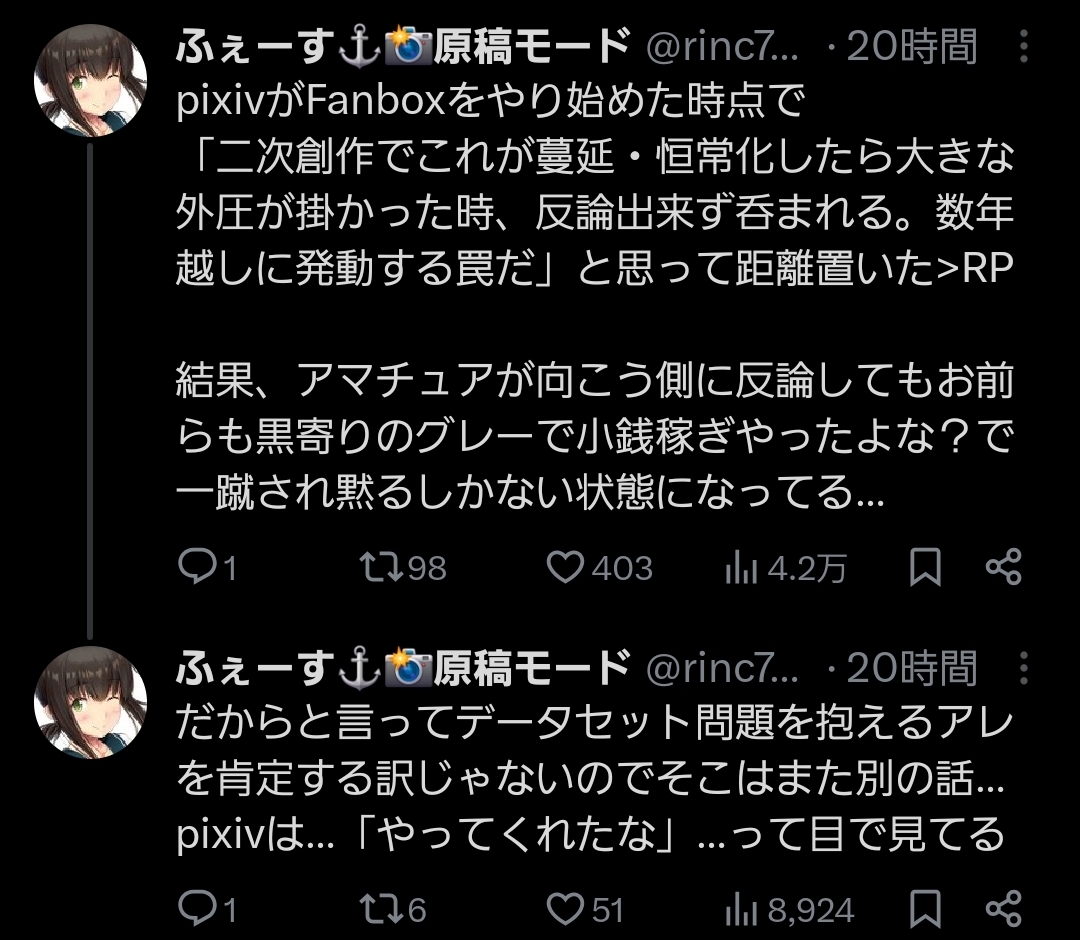Open @rinc7 handle on second tweet
This screenshot has width=1080, height=940.
tap(723, 667)
